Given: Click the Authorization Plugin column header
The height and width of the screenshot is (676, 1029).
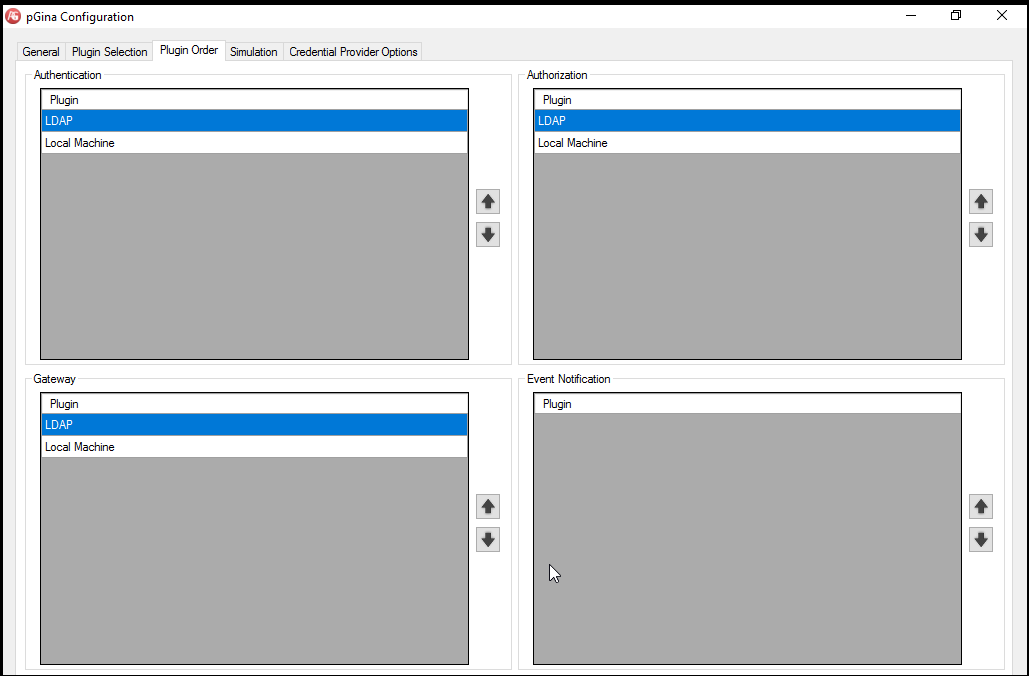Looking at the screenshot, I should pos(747,100).
